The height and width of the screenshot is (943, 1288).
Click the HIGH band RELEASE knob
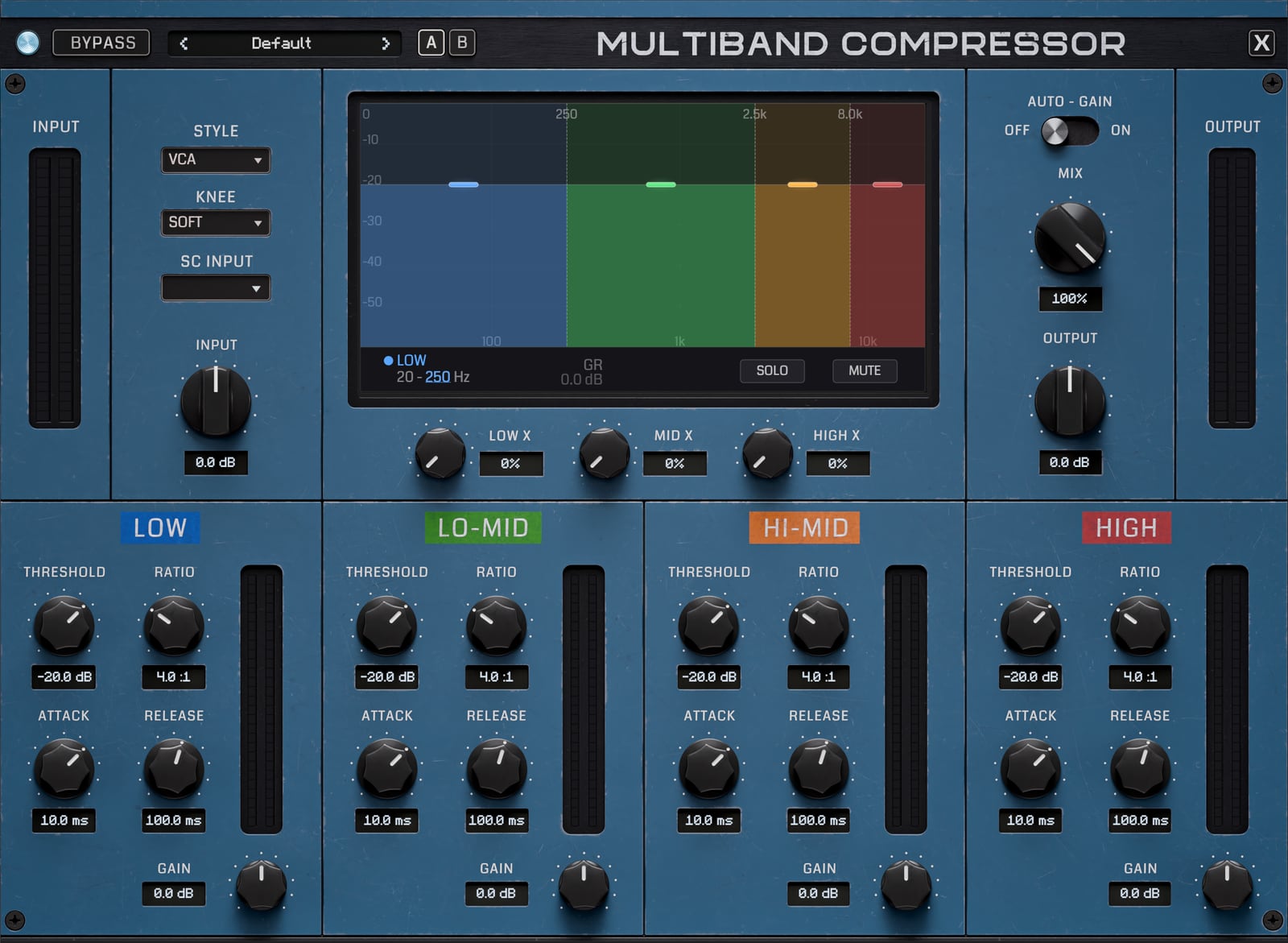coord(1141,769)
